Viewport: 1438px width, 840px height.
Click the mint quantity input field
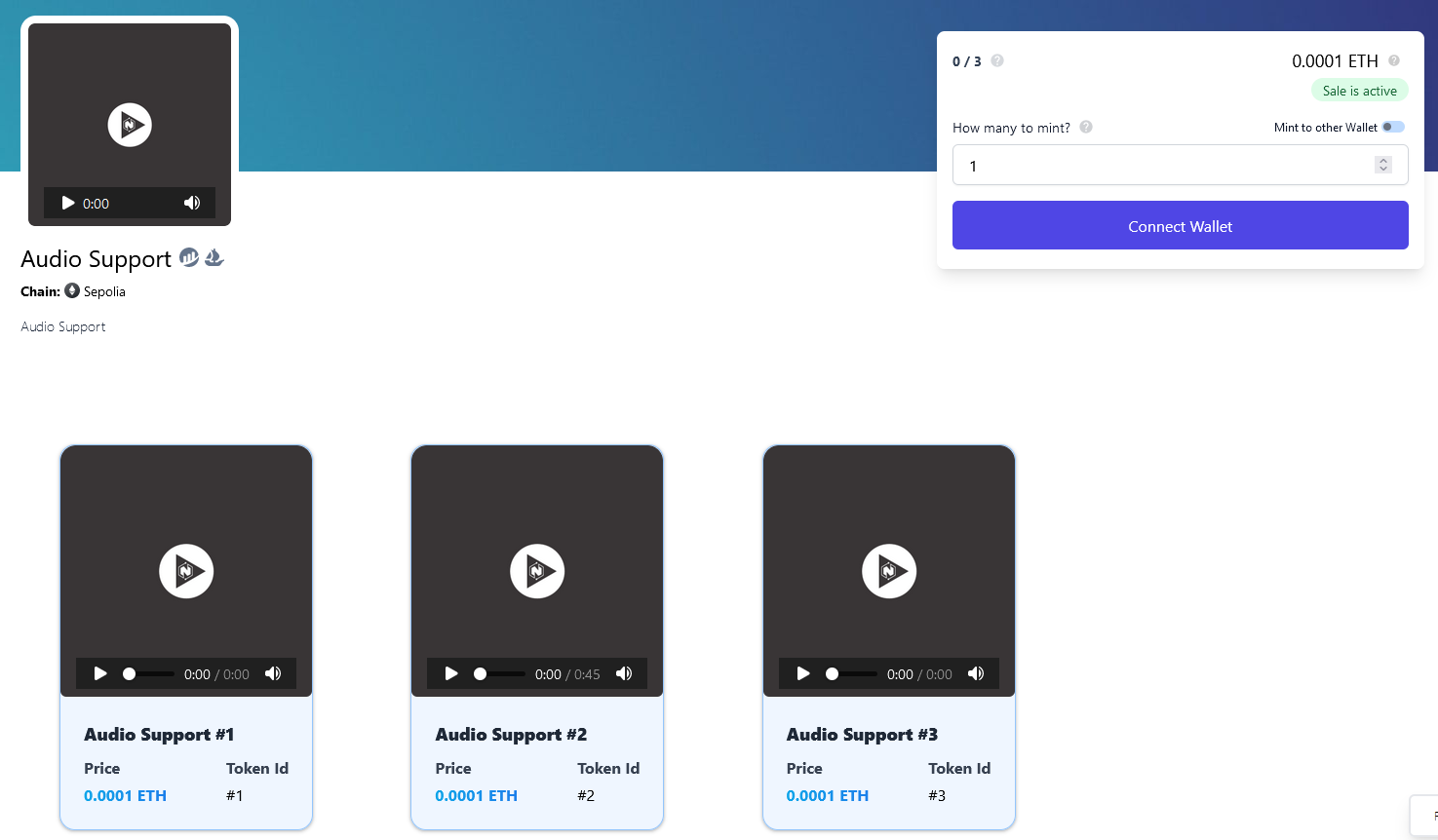(1160, 165)
